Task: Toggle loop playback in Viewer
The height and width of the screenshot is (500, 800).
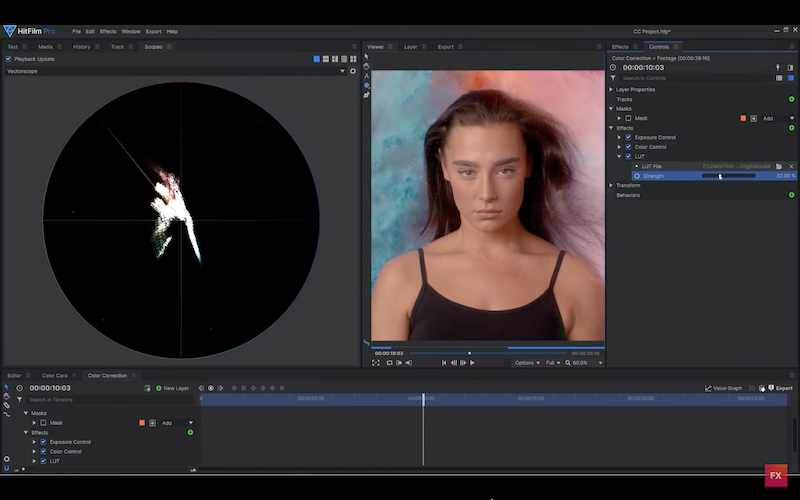Action: [389, 363]
